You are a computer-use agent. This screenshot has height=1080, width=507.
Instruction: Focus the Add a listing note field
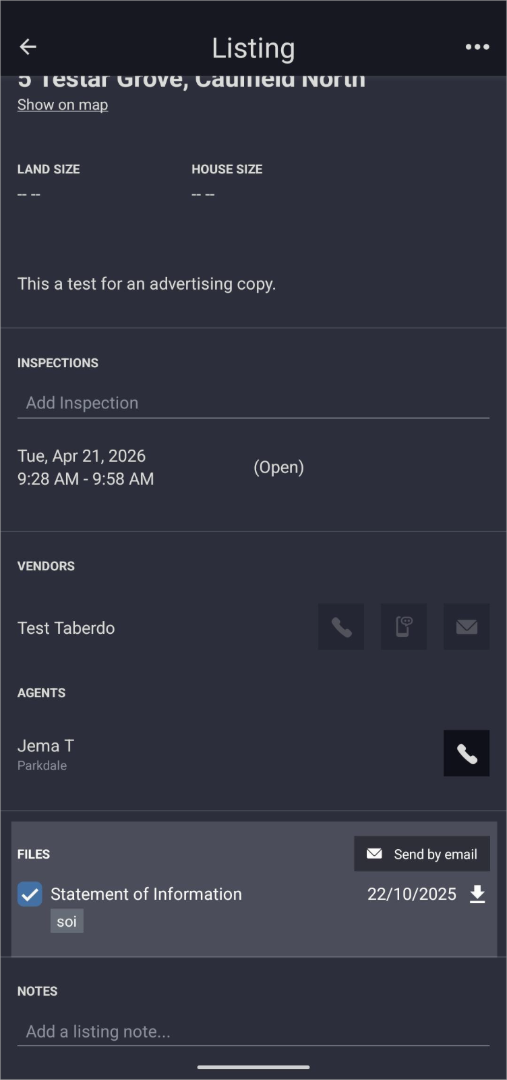point(254,1032)
